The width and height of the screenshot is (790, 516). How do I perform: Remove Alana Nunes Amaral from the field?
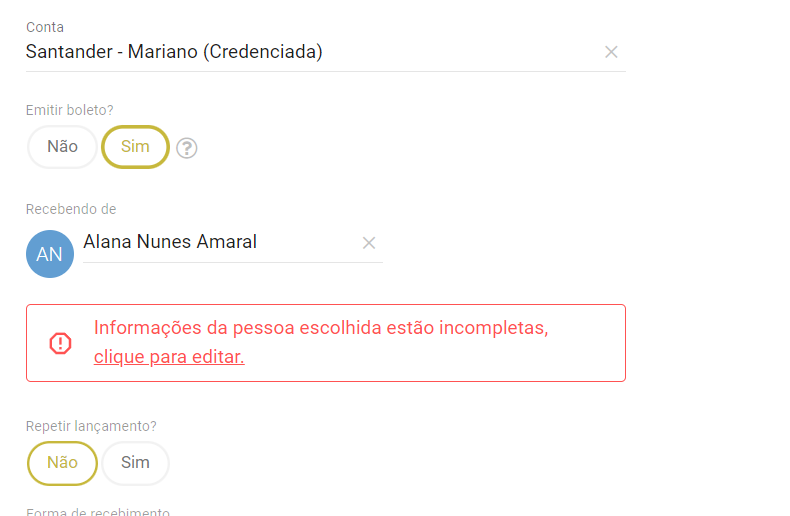(x=368, y=242)
